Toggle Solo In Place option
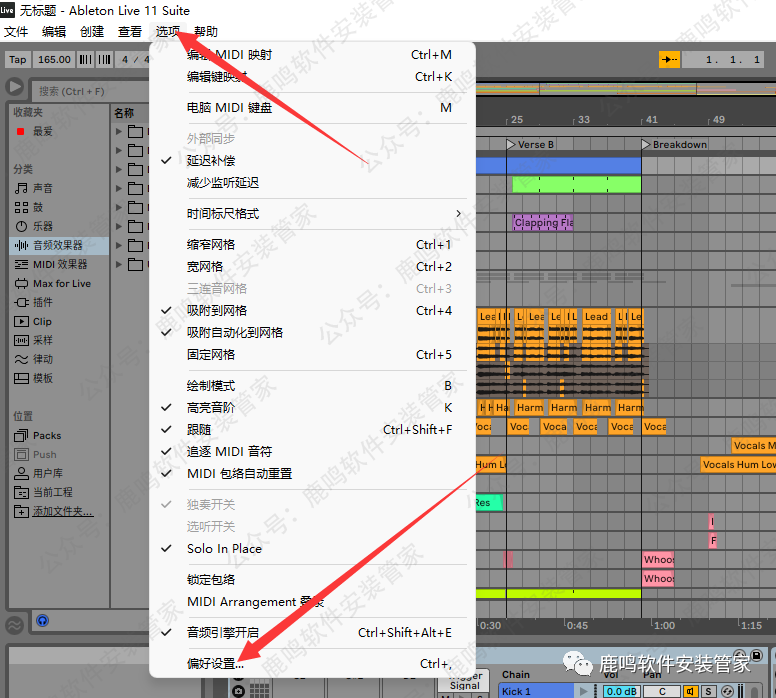The height and width of the screenshot is (698, 776). pyautogui.click(x=224, y=548)
